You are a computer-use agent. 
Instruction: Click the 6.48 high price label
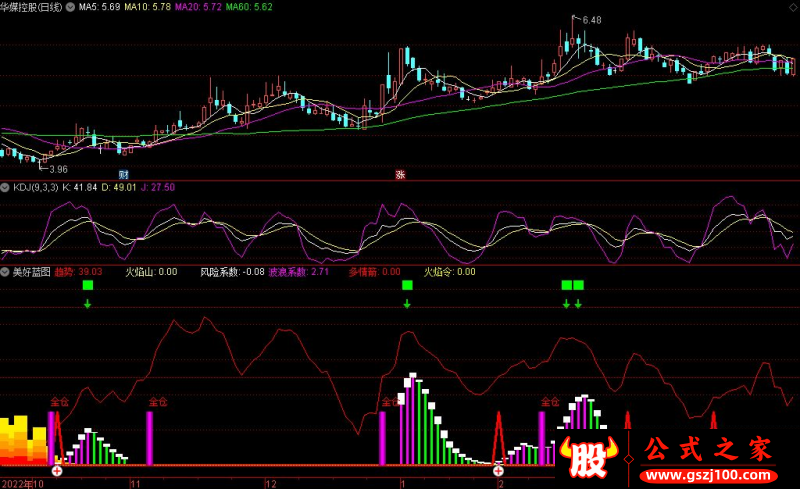tap(592, 20)
